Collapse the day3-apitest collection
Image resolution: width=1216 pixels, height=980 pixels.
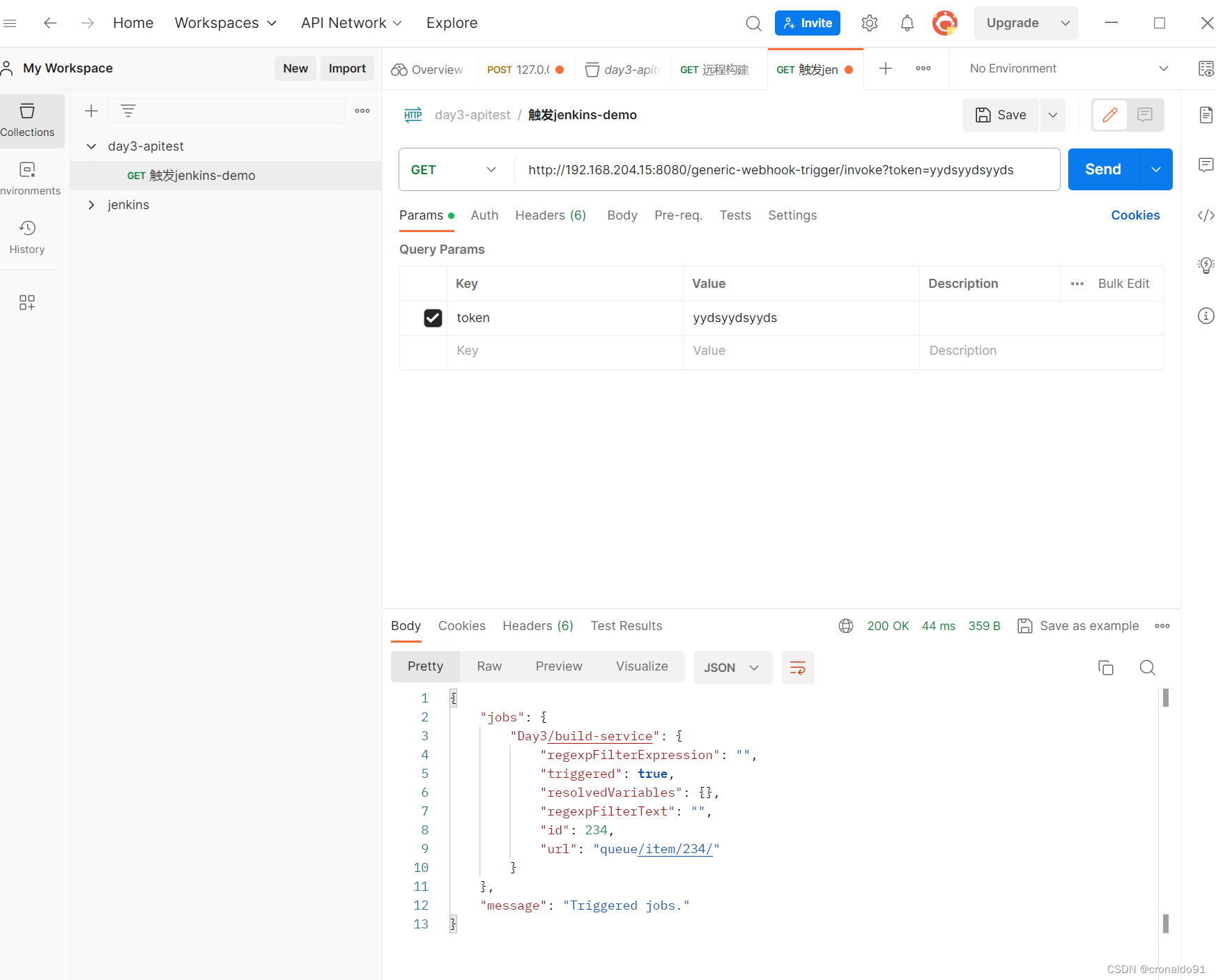coord(91,146)
